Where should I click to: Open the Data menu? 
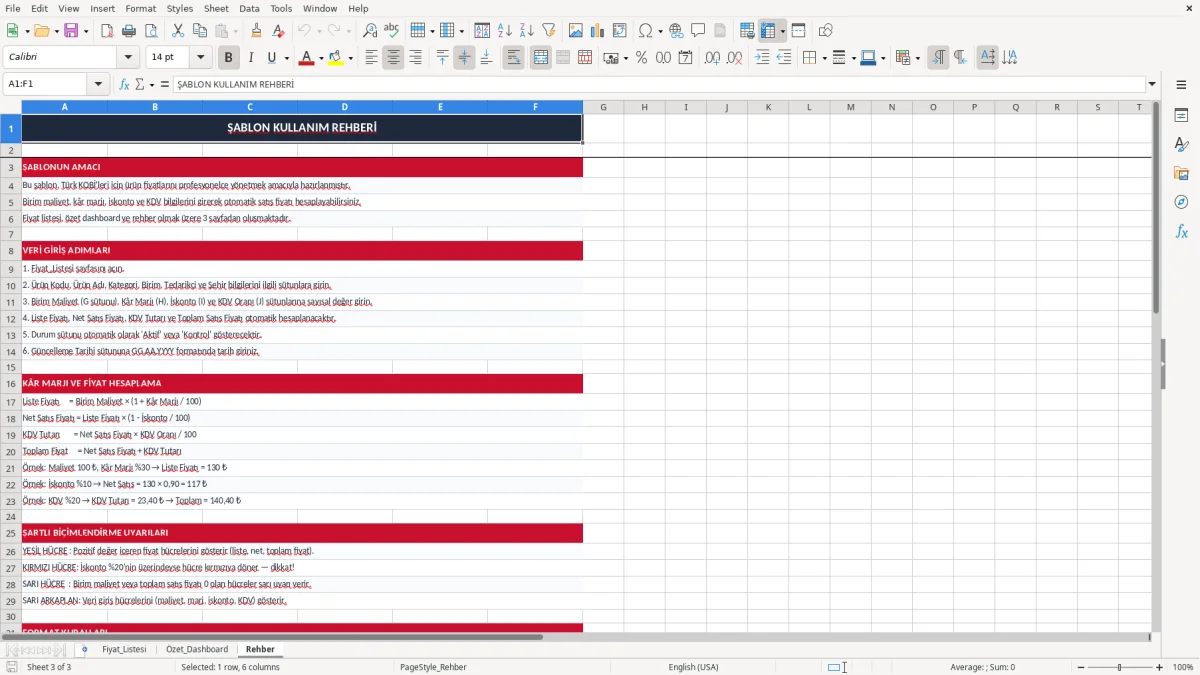tap(249, 8)
